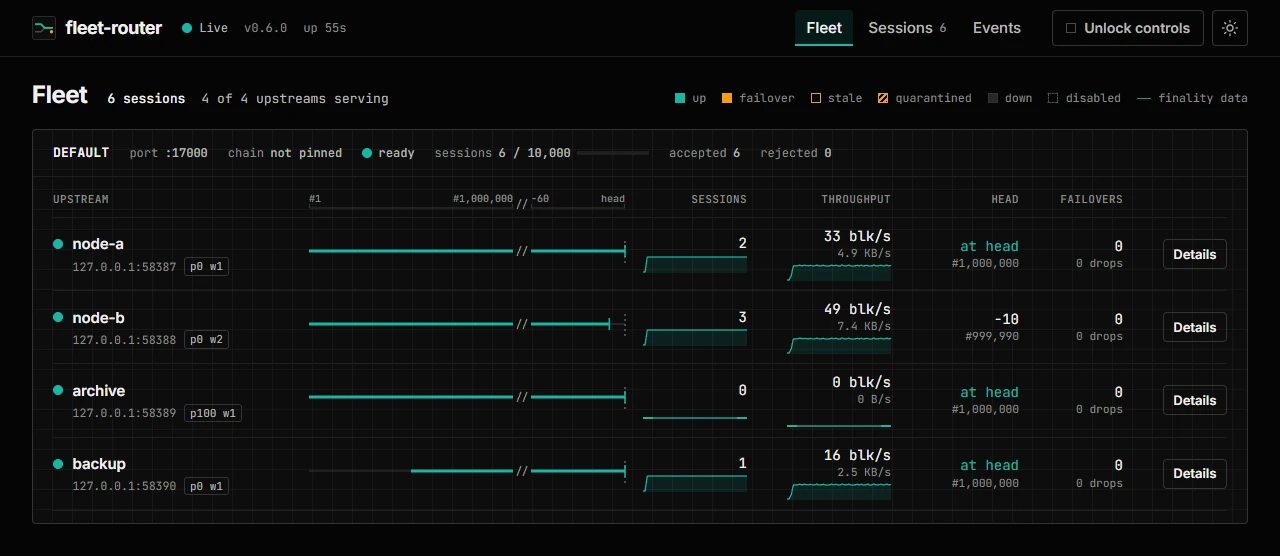This screenshot has width=1280, height=556.
Task: Click node-b head block '#999,990'
Action: pos(992,337)
